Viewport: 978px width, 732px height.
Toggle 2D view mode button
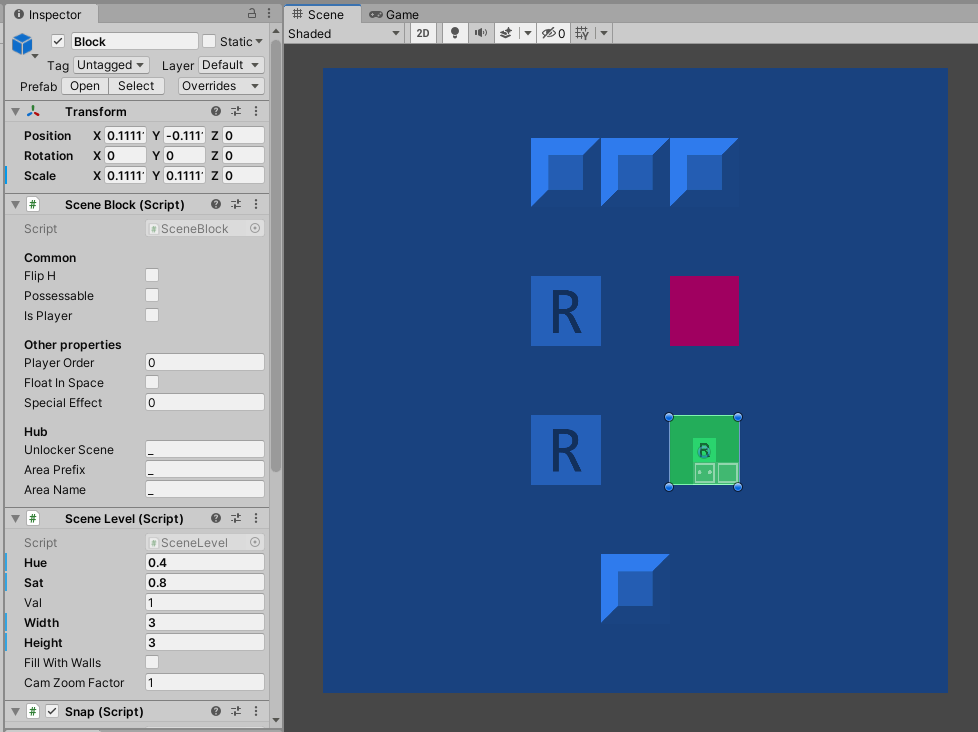423,33
